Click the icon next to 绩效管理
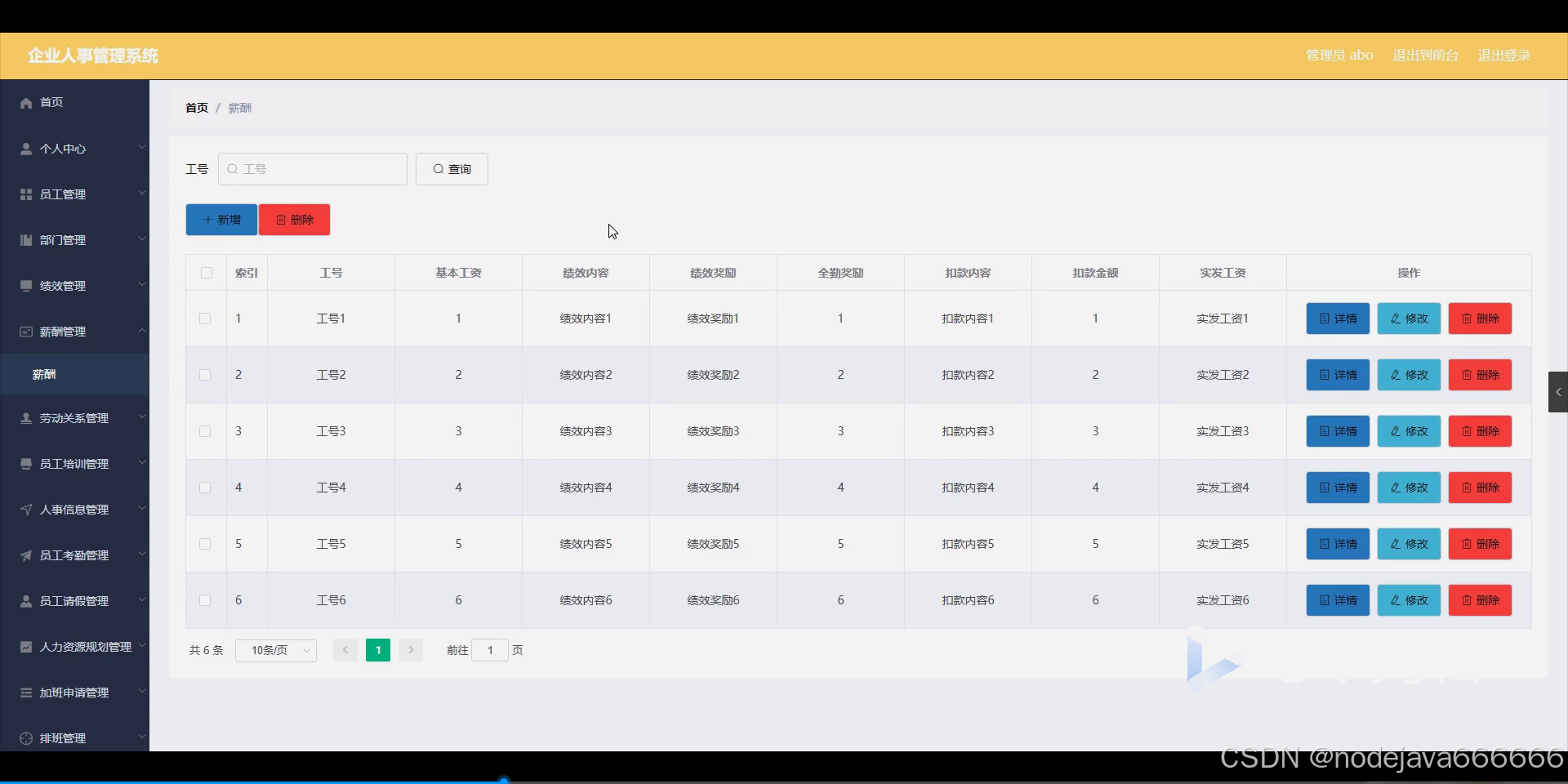 tap(26, 286)
